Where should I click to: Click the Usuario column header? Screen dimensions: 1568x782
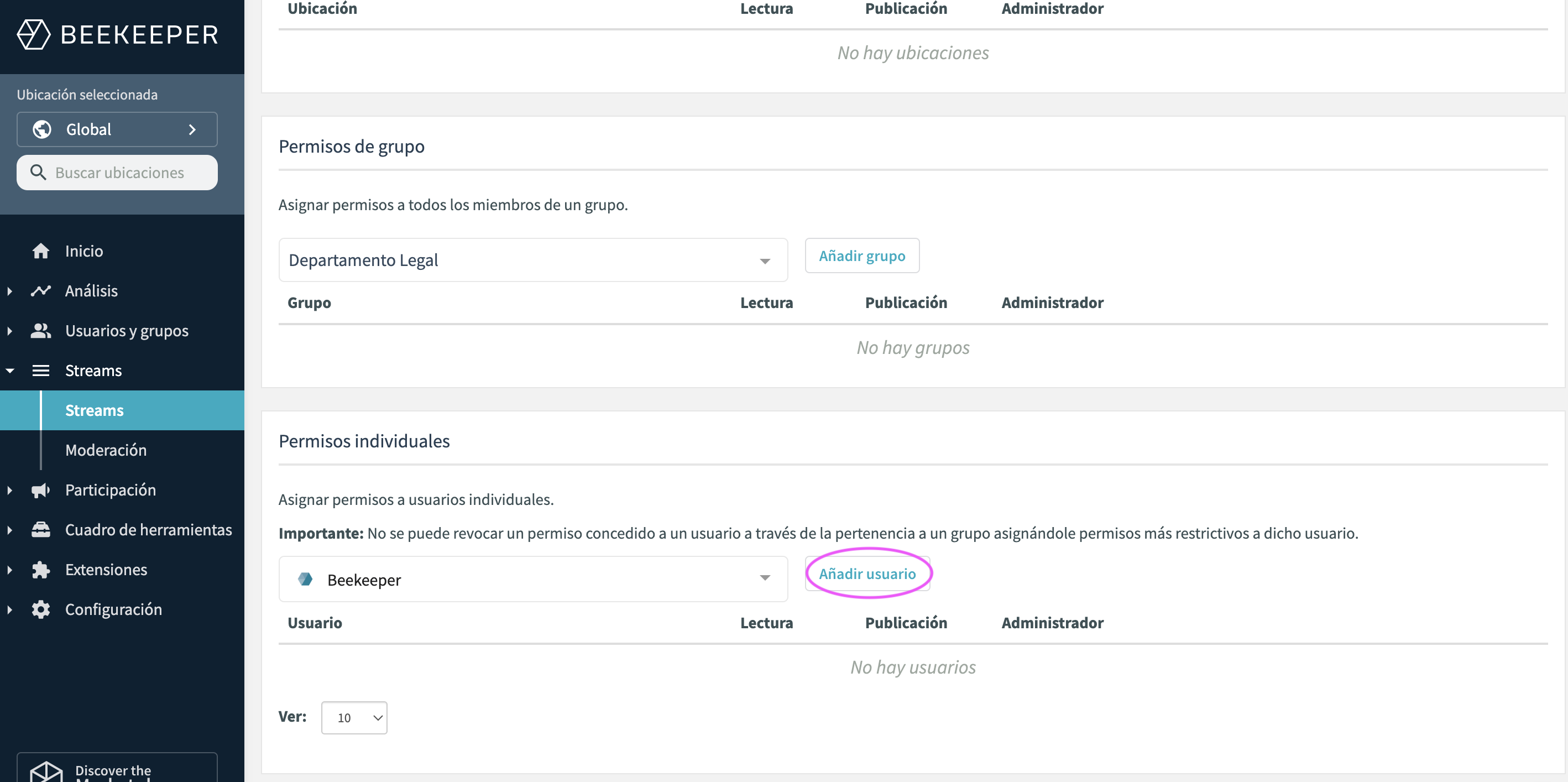(x=315, y=622)
